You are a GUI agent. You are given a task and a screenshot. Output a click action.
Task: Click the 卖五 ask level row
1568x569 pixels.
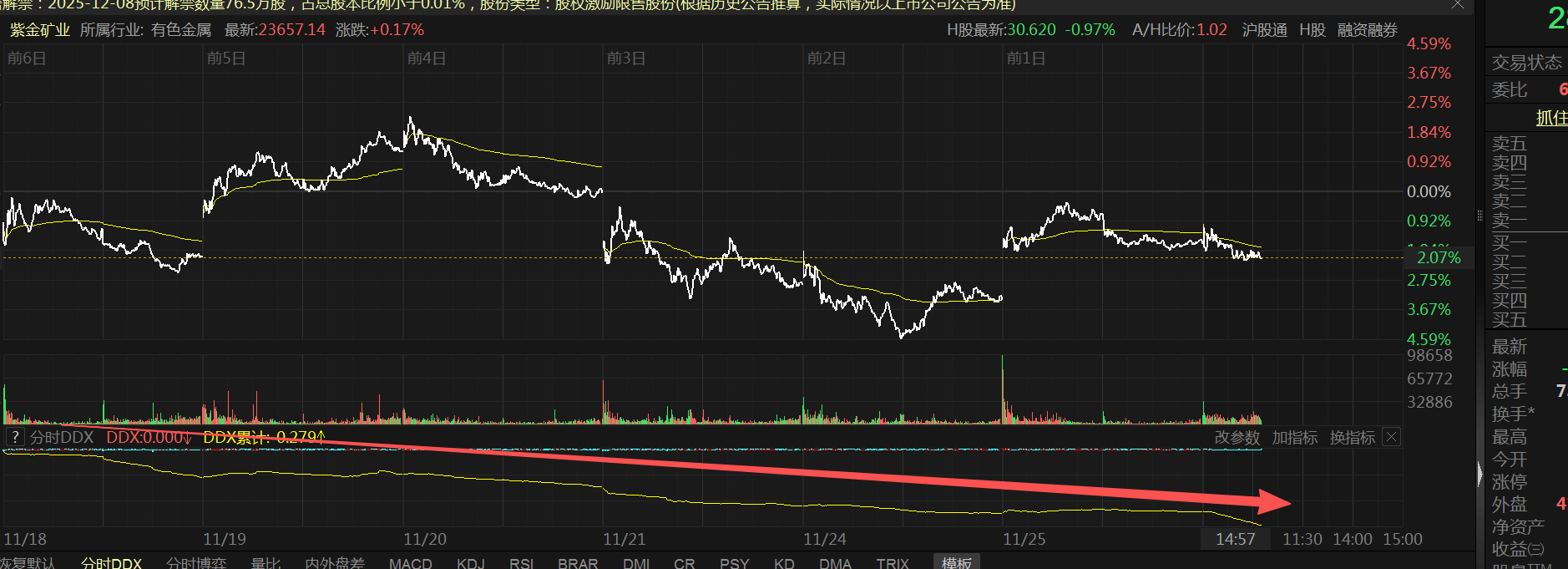click(1526, 144)
